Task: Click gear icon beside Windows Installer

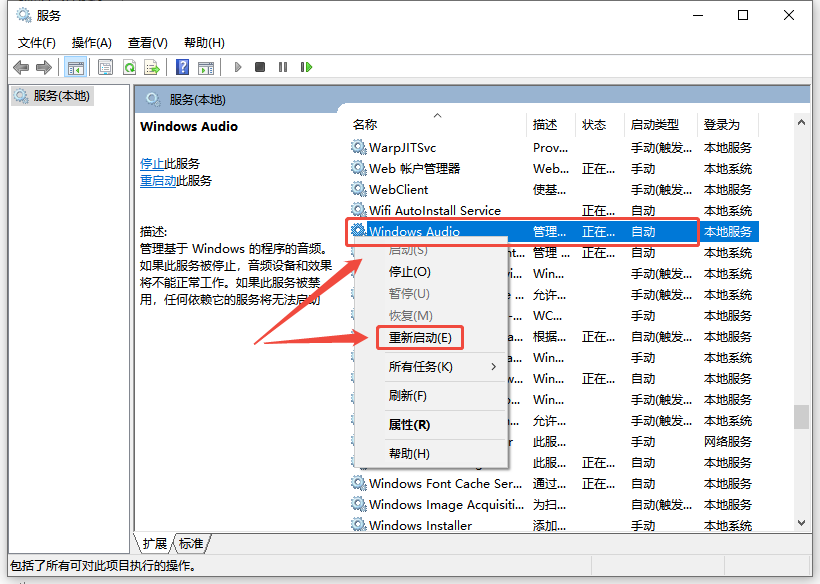Action: 358,525
